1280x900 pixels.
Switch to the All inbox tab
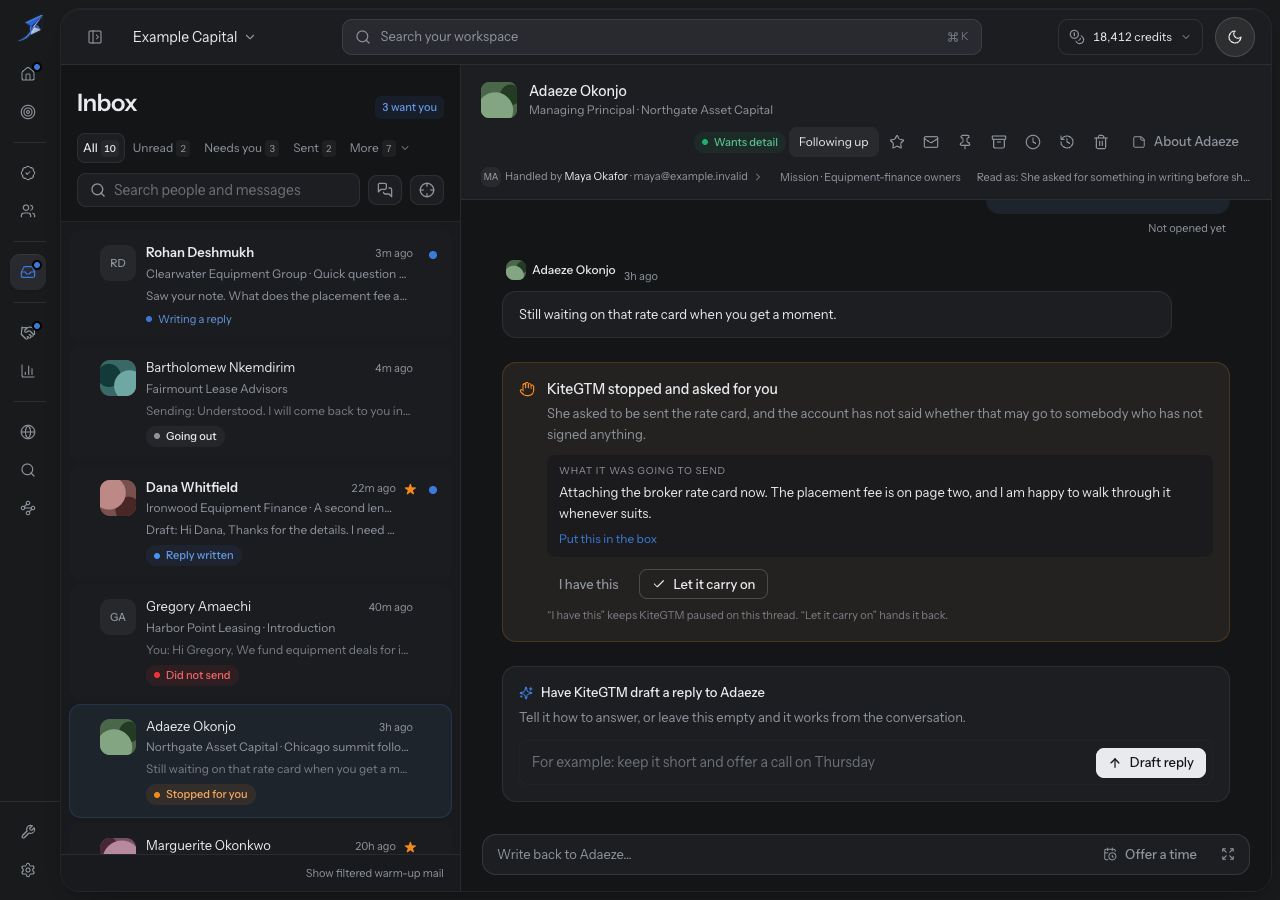click(x=100, y=148)
